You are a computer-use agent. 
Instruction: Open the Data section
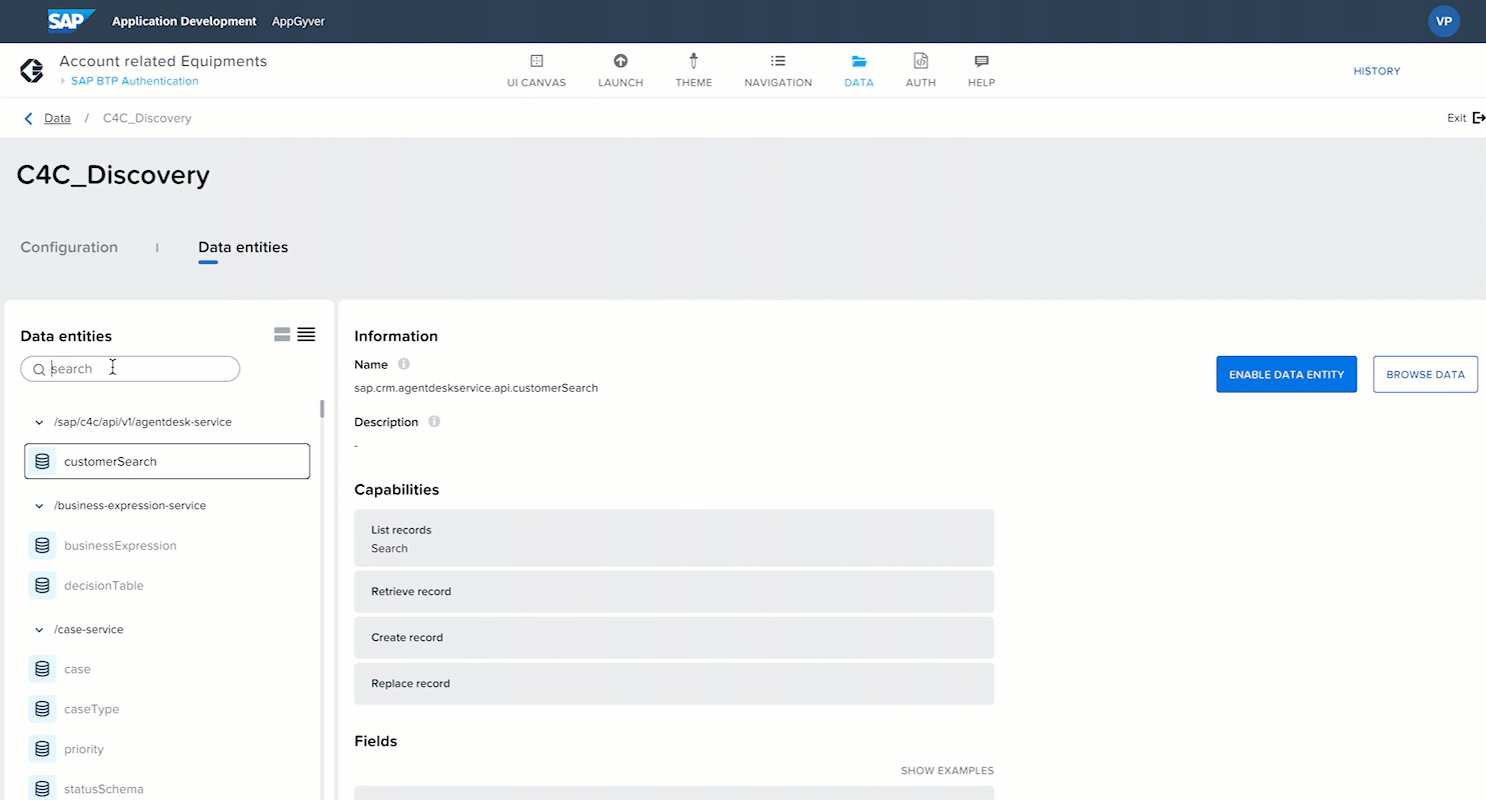(x=858, y=71)
